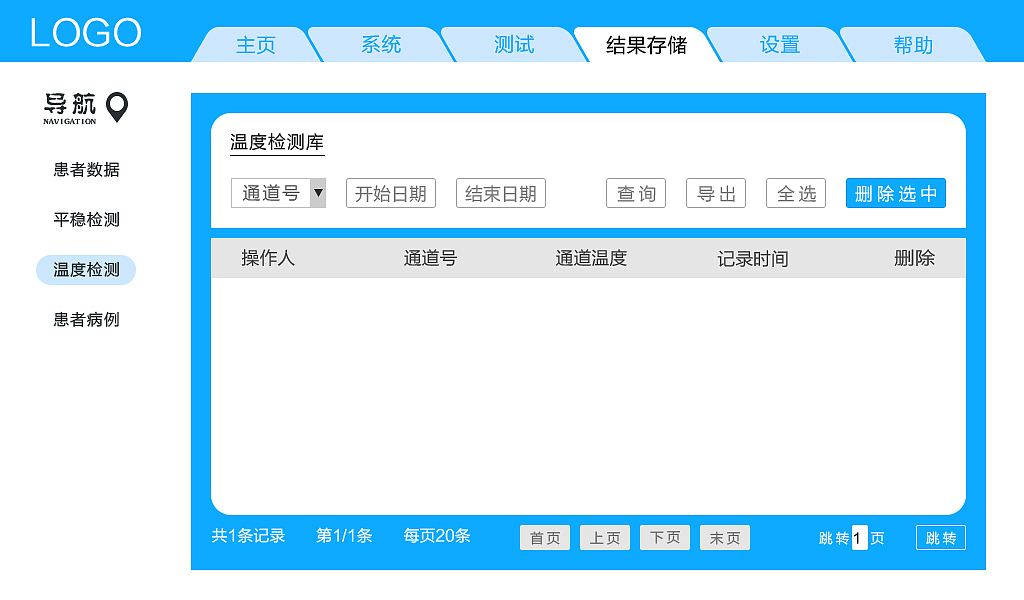Enable 全选 to select all records

[796, 193]
